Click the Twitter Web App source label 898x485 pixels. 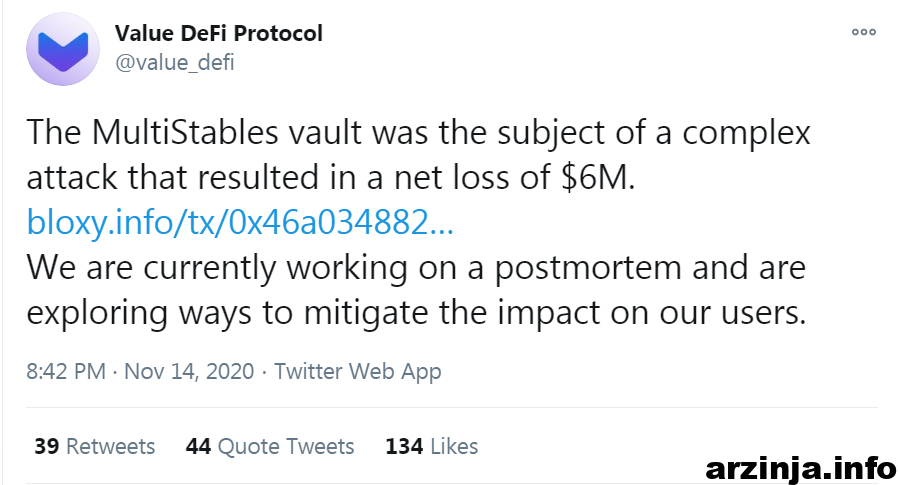pyautogui.click(x=357, y=371)
